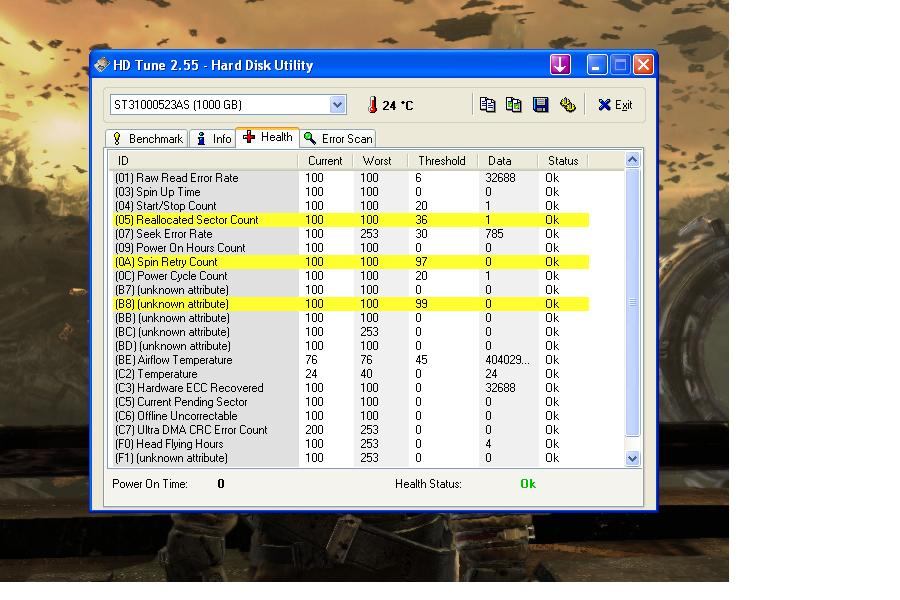Select the (F0) Head Flying Hours row

tap(350, 444)
